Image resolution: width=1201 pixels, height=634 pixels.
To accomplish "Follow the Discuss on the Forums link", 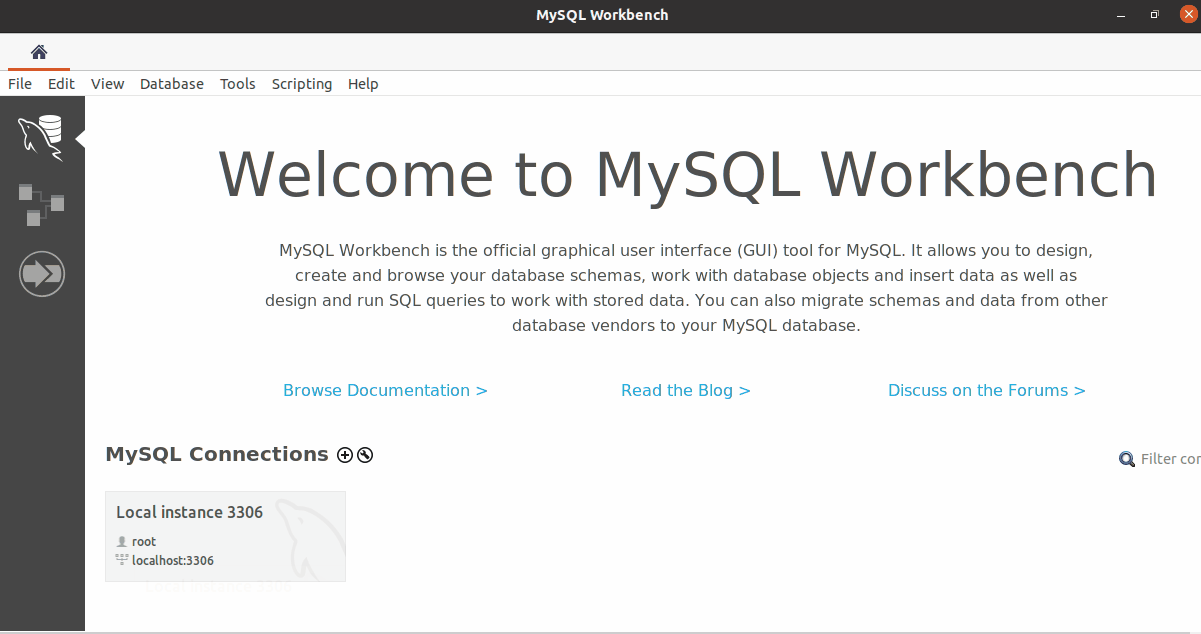I will click(987, 390).
